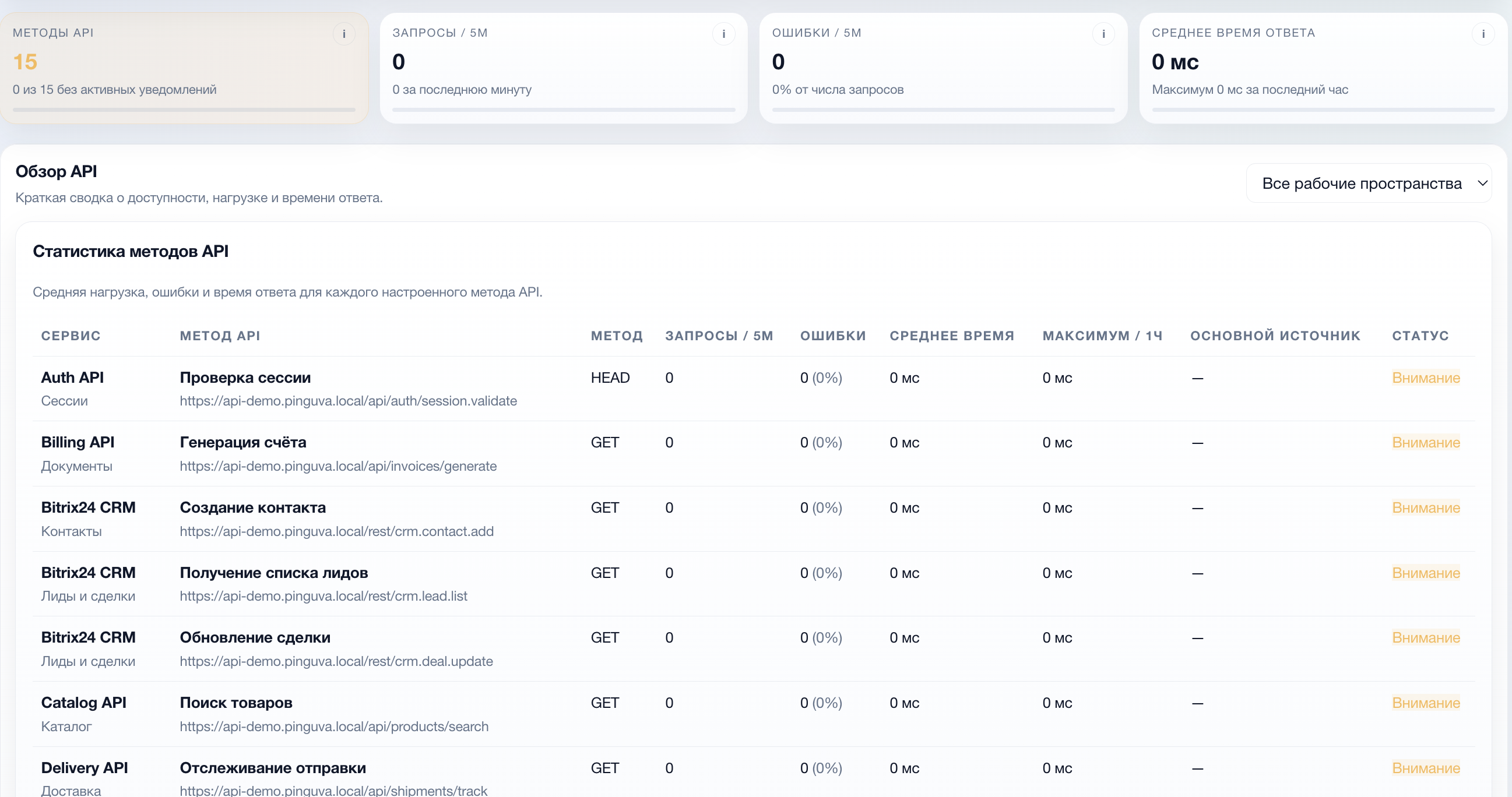Viewport: 1512px width, 797px height.
Task: Select the Auth API service cell
Action: coord(72,377)
